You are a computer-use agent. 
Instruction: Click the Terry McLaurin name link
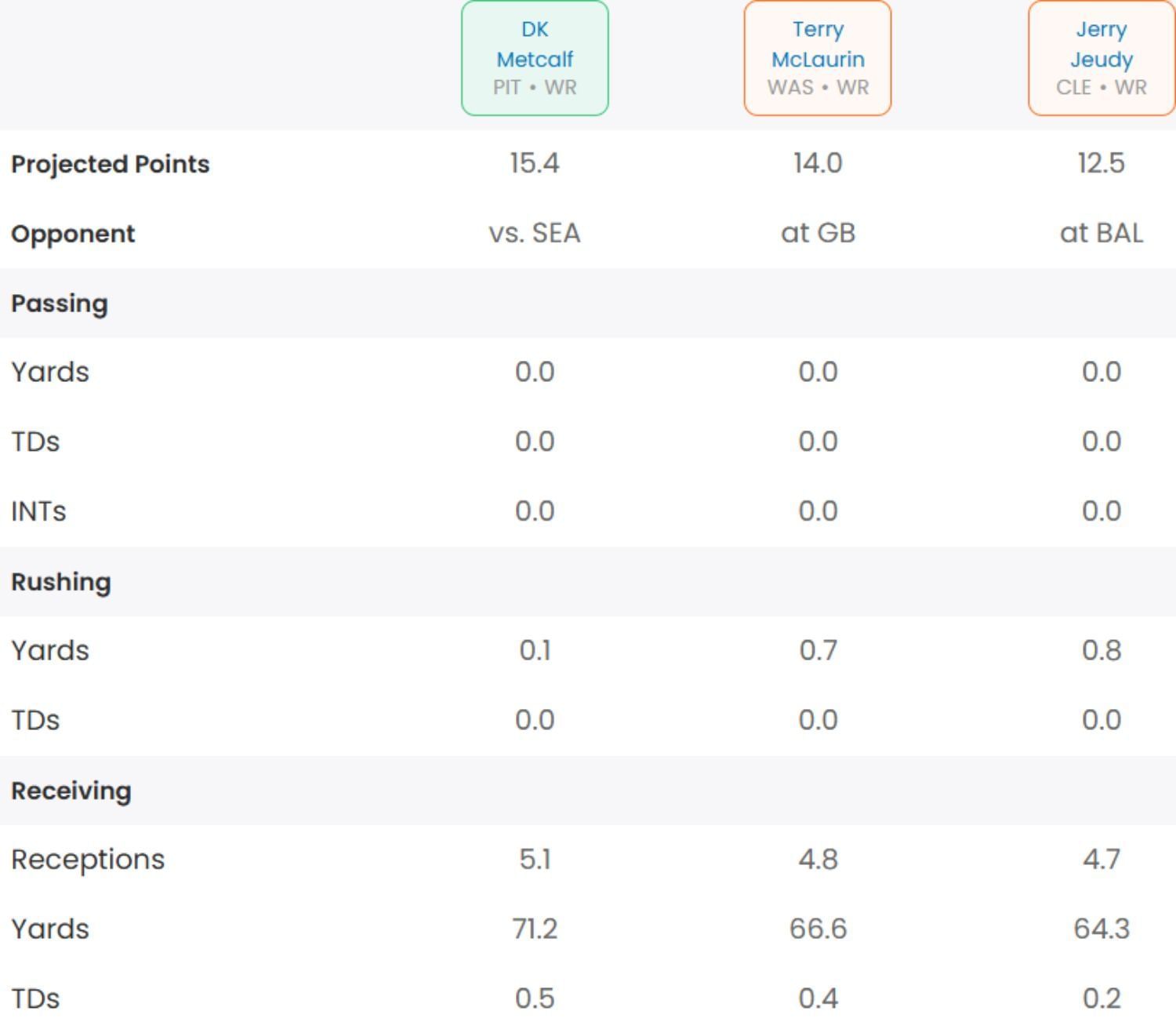pos(818,44)
